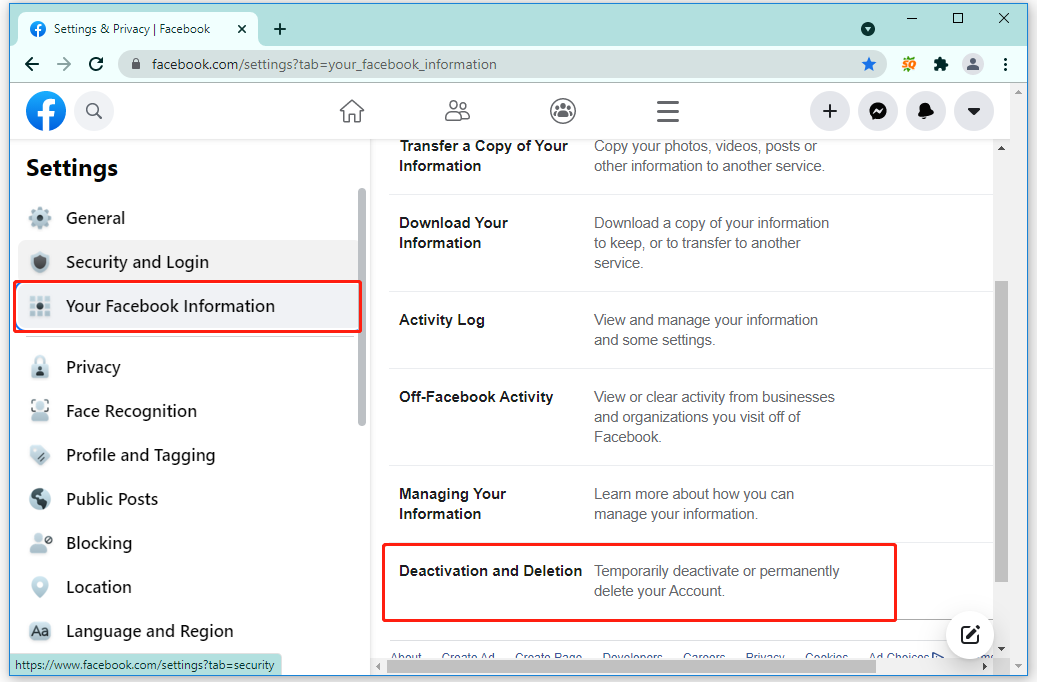Click the Location pin icon
The image size is (1037, 682).
click(x=40, y=587)
